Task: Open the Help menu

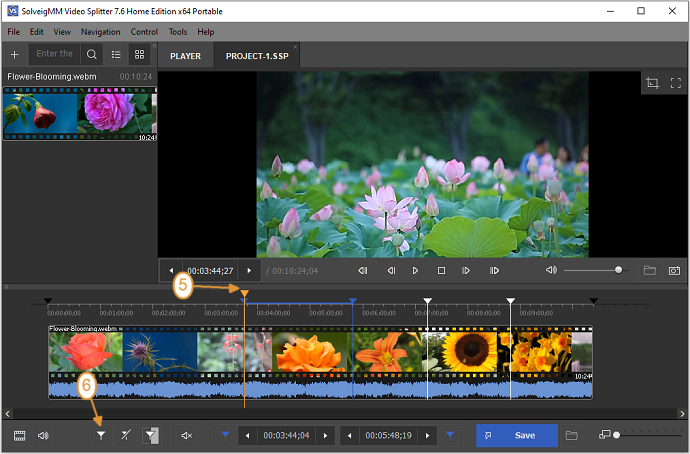Action: (206, 32)
